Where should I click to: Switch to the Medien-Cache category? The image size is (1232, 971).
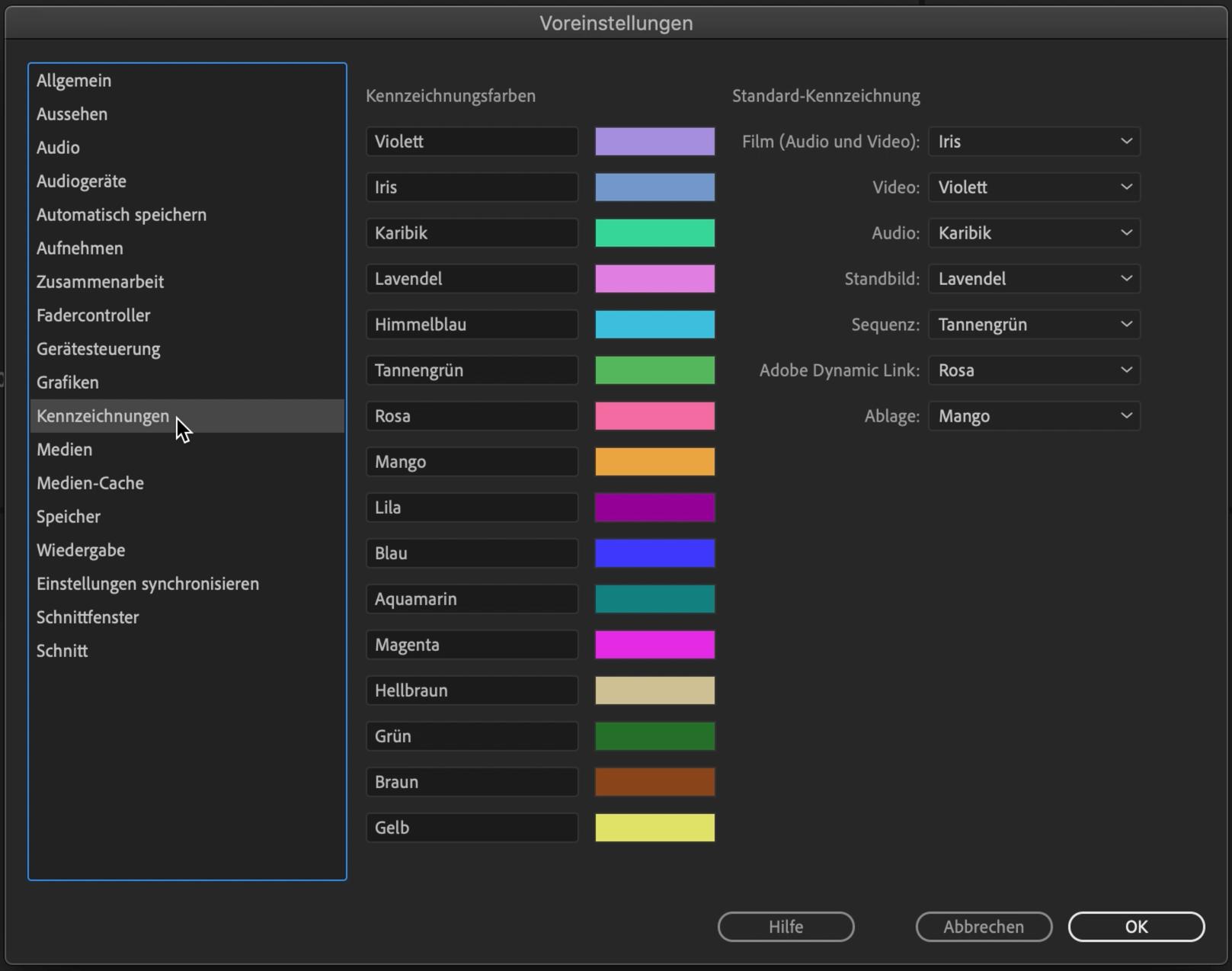[90, 483]
